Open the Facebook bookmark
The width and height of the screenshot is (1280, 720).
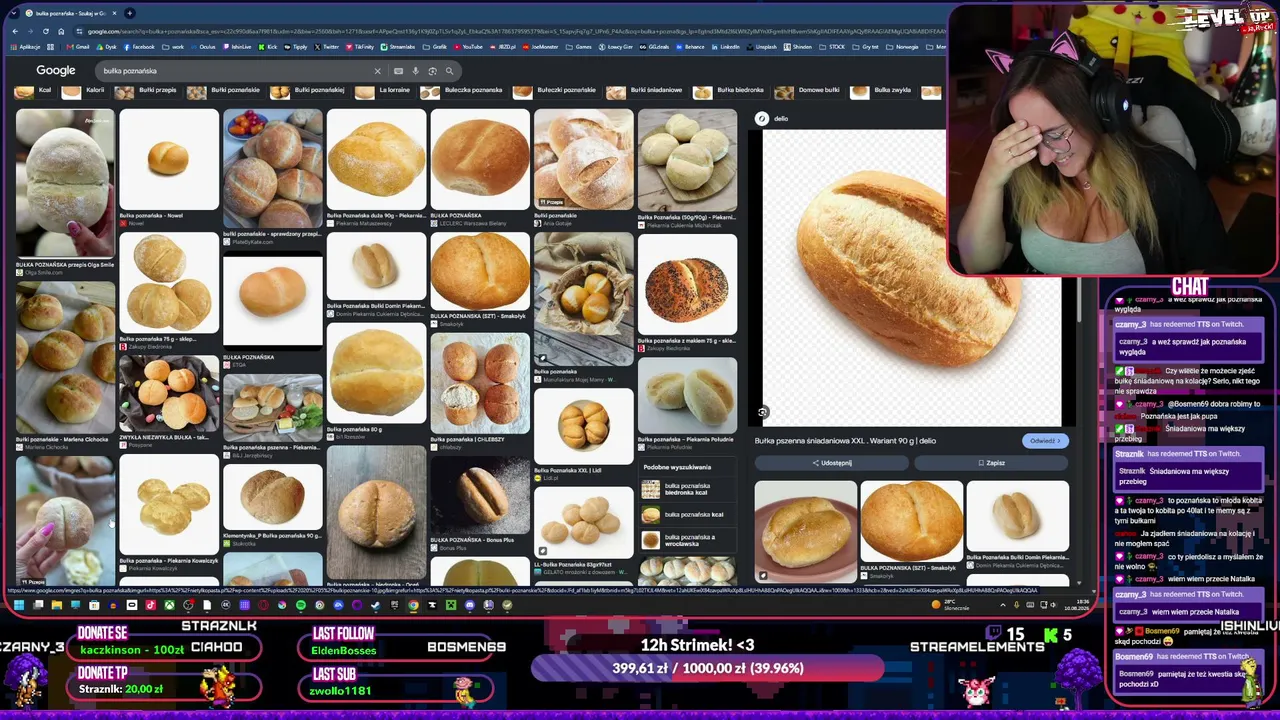140,47
